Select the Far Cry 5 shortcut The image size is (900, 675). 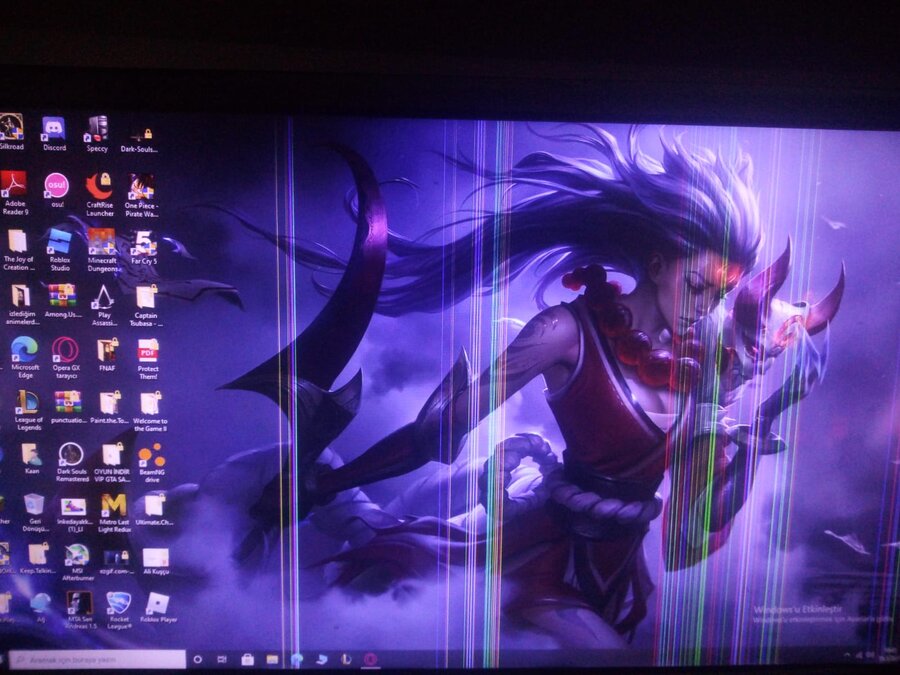coord(143,247)
